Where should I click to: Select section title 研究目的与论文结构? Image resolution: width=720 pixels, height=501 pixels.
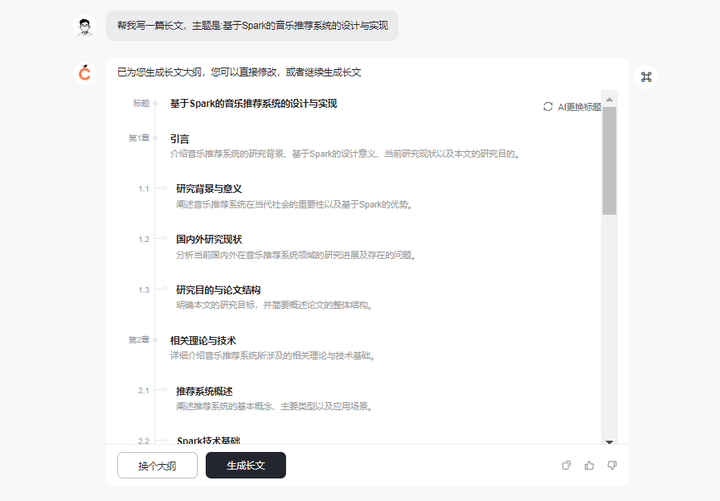coord(219,290)
